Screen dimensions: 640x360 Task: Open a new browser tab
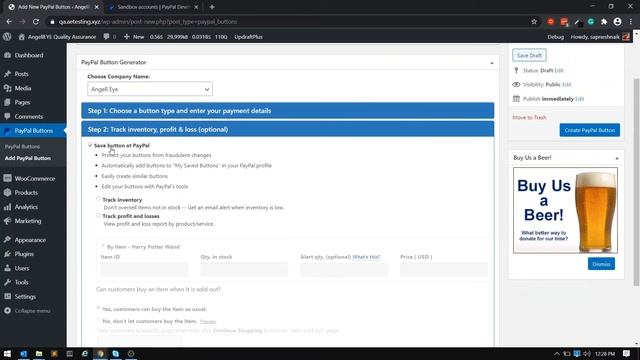coord(212,7)
